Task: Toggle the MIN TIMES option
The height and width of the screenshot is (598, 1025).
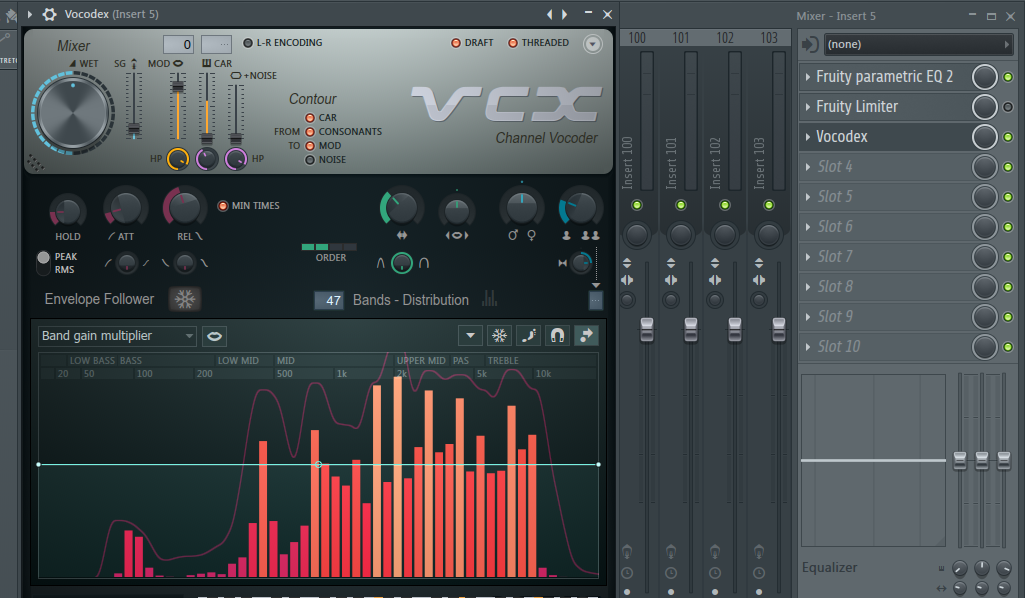Action: [x=223, y=206]
